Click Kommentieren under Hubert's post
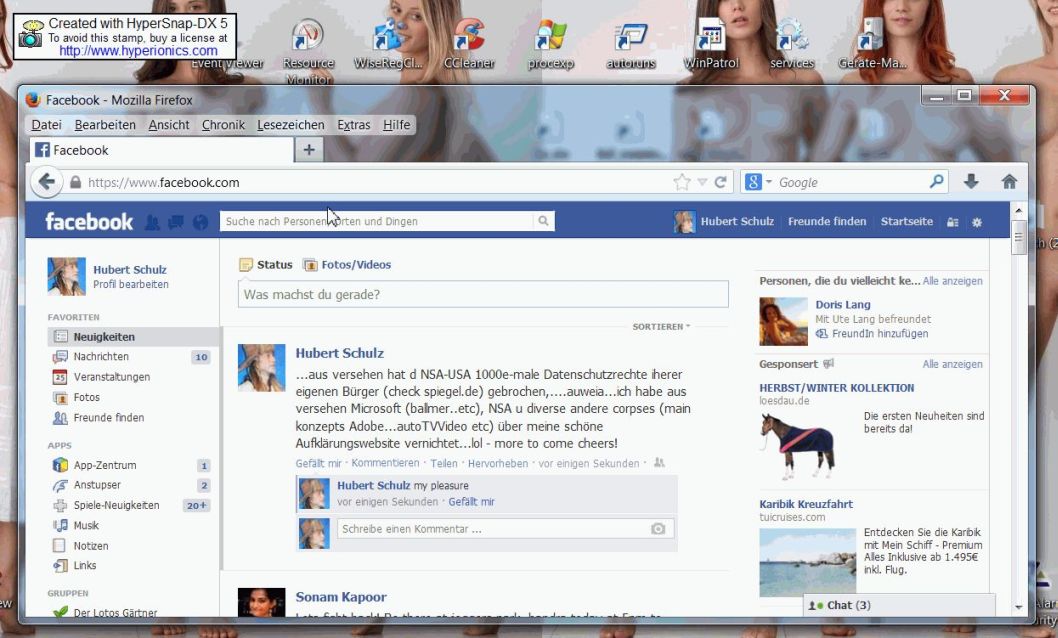Screen dimensions: 1058x638 [385, 463]
